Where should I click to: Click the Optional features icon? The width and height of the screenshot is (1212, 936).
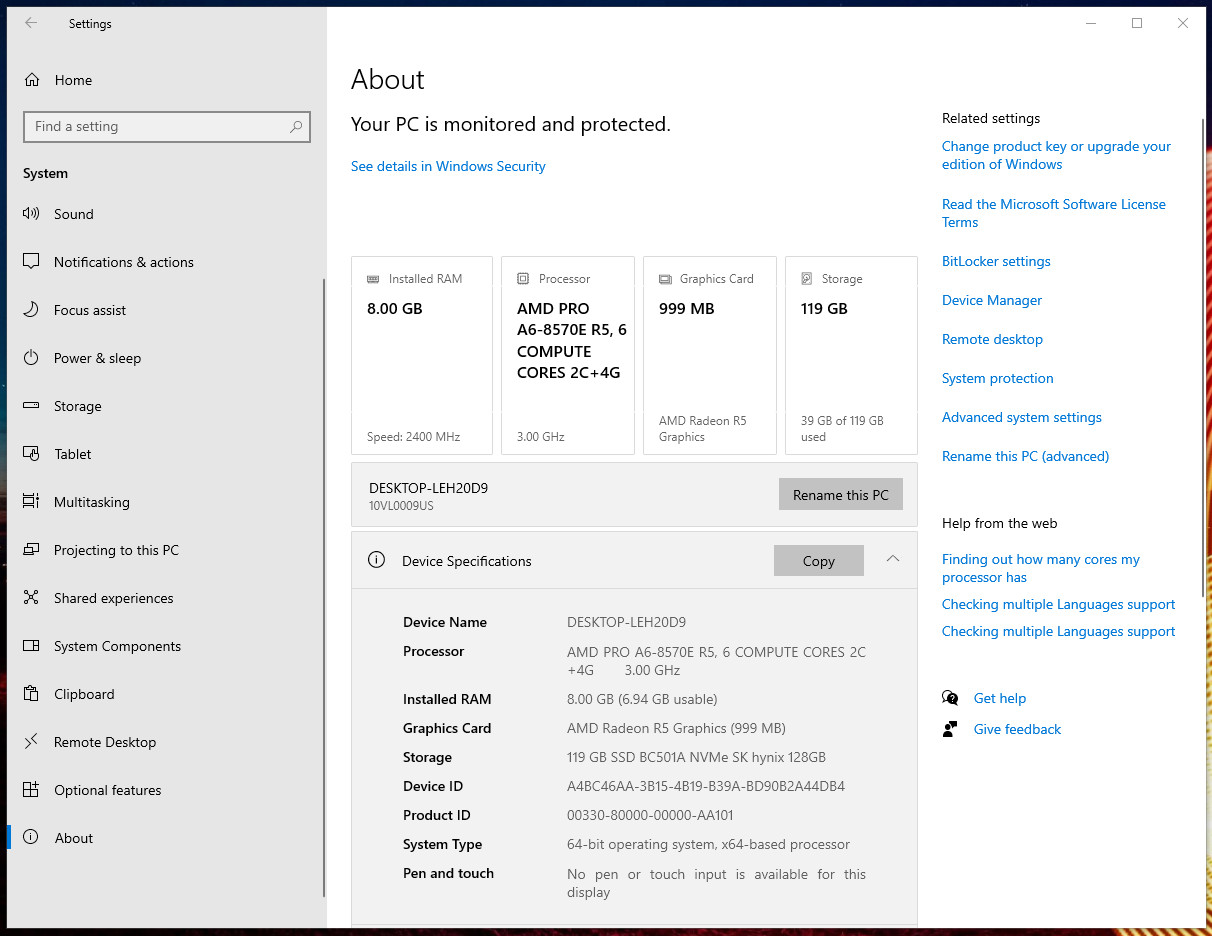31,790
